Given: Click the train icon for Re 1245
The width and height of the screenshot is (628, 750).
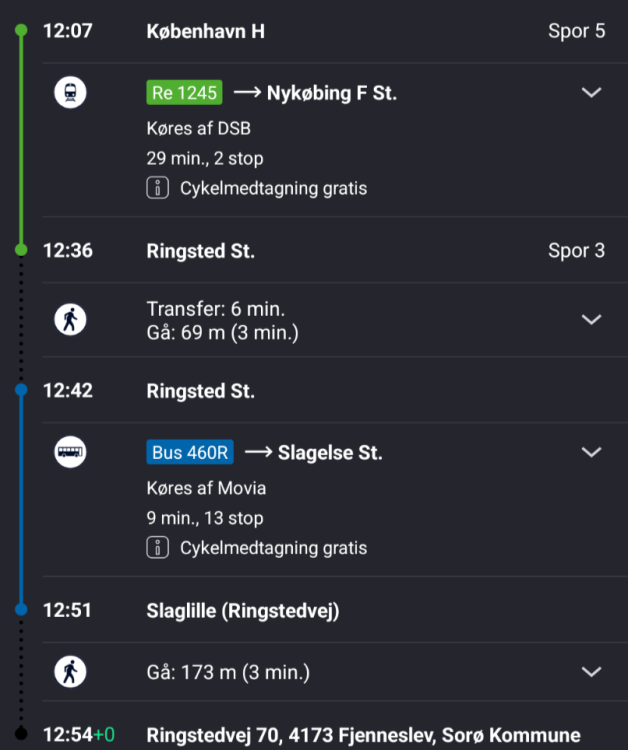Looking at the screenshot, I should click(x=70, y=93).
